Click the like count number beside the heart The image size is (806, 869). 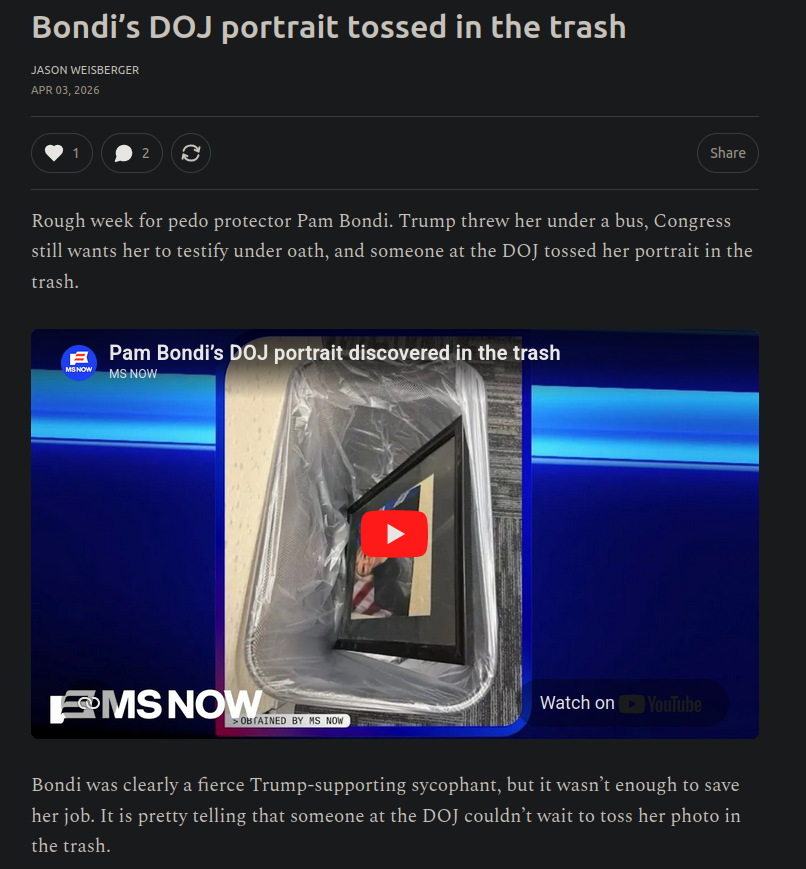coord(76,154)
